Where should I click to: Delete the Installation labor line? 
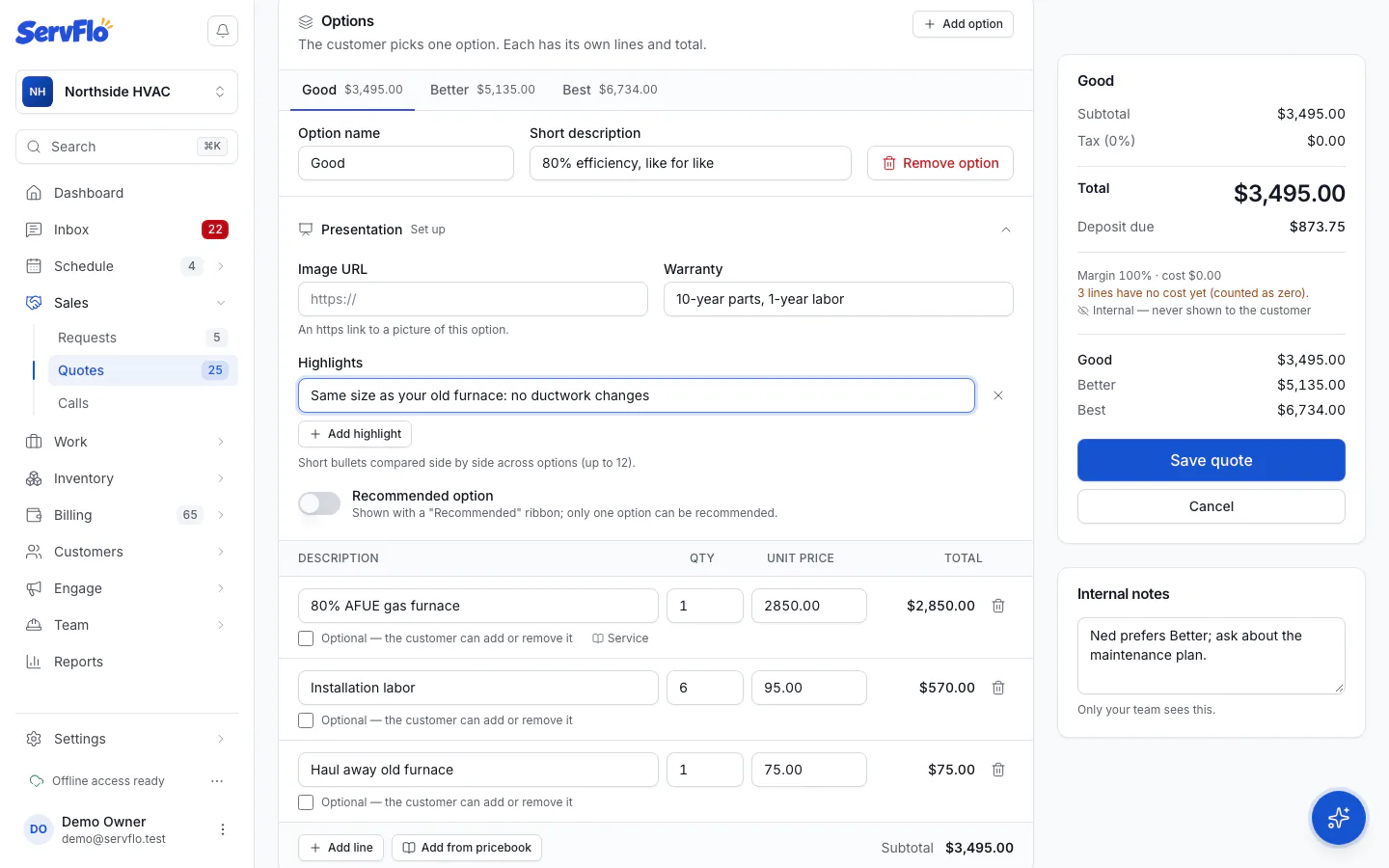tap(998, 688)
